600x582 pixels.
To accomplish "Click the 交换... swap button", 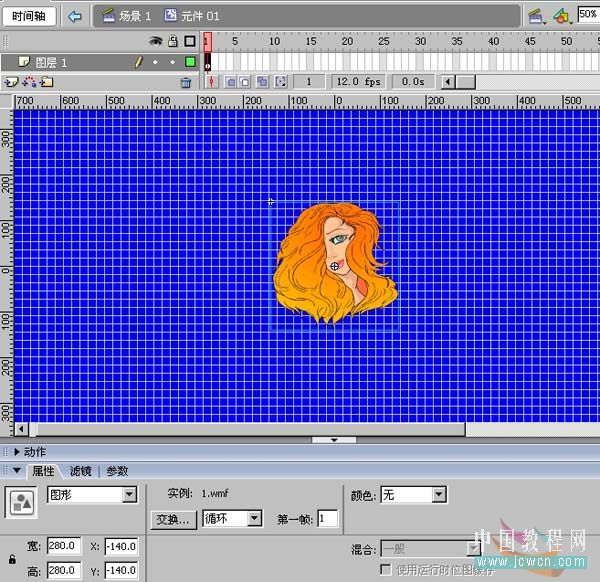I will coord(172,519).
